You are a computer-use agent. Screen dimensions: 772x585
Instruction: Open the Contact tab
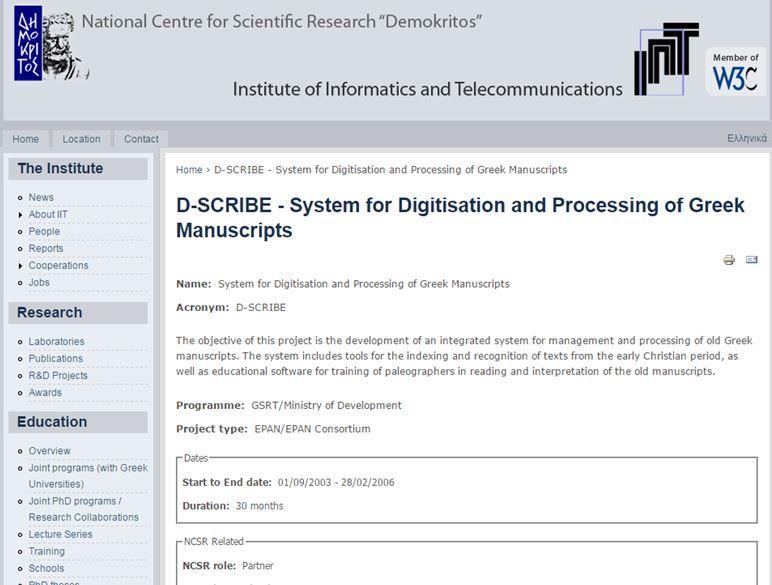pyautogui.click(x=141, y=139)
